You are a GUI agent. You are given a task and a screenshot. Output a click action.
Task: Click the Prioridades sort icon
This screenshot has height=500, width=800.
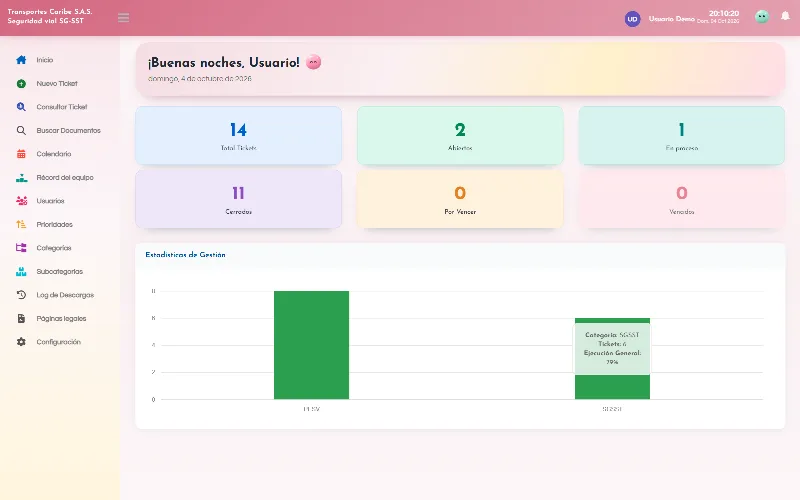coord(21,224)
